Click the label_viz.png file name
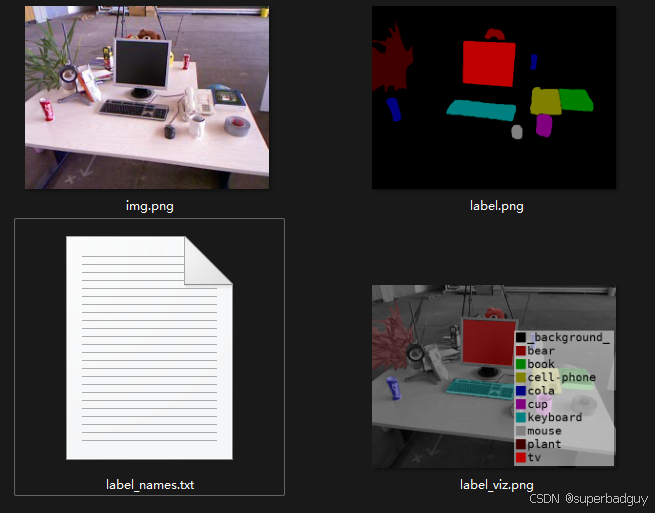655x513 pixels. 496,485
